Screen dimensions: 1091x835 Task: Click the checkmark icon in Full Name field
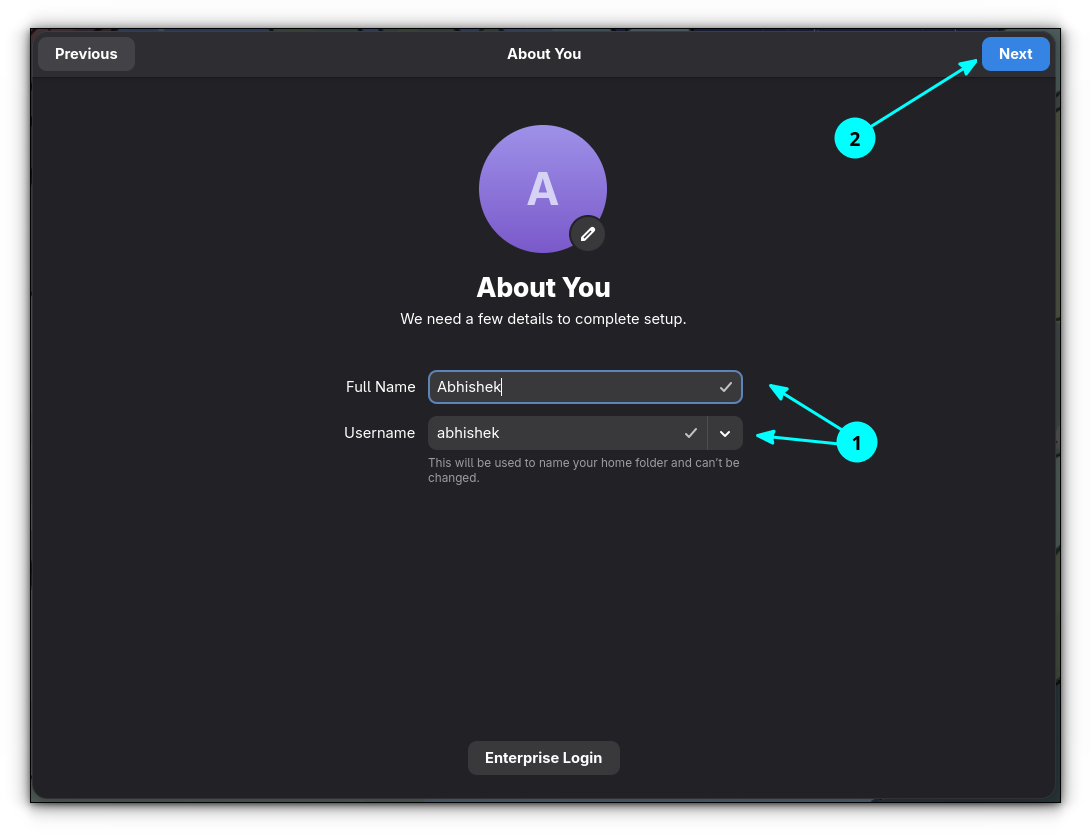(x=726, y=387)
